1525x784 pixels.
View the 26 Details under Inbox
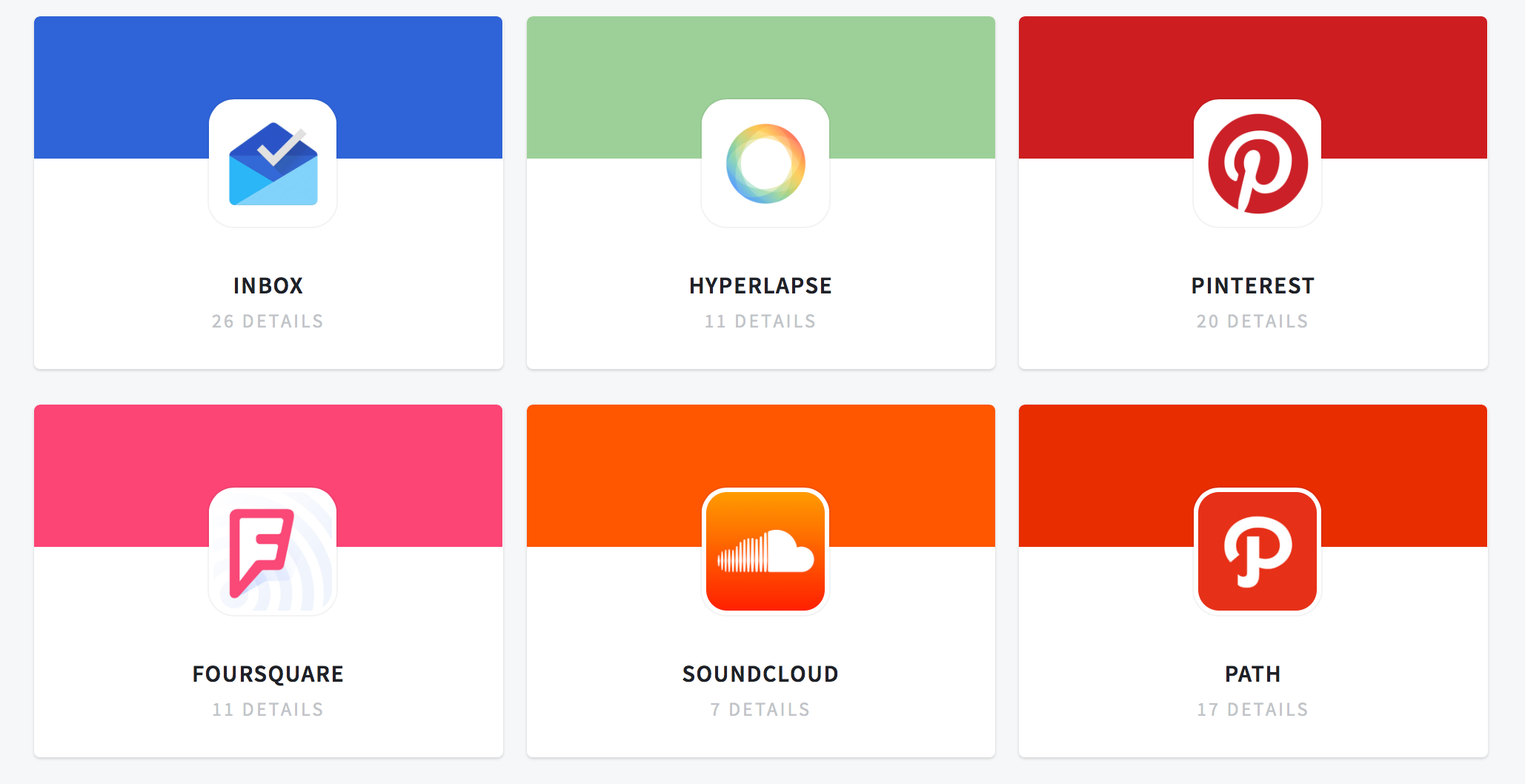268,322
